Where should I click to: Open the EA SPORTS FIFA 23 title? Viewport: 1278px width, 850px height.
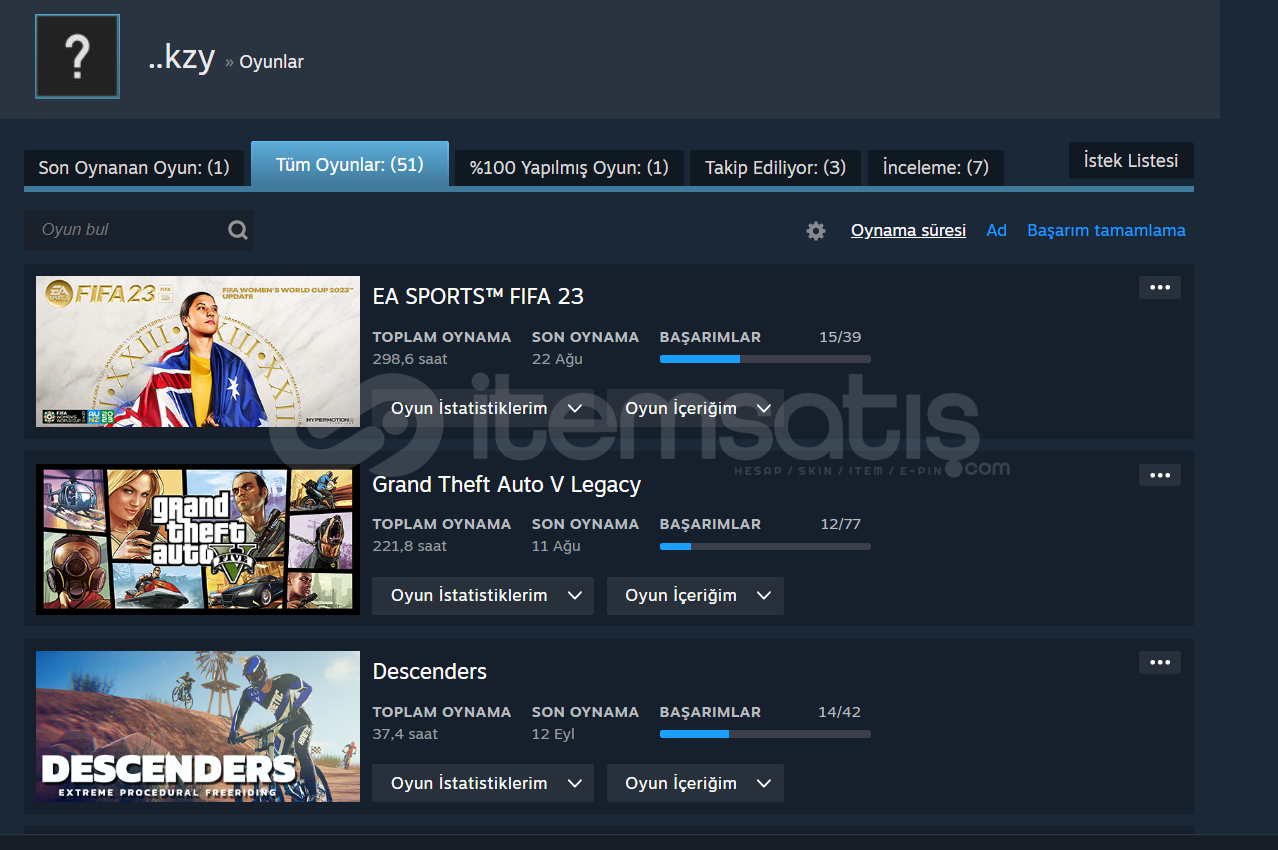(478, 296)
